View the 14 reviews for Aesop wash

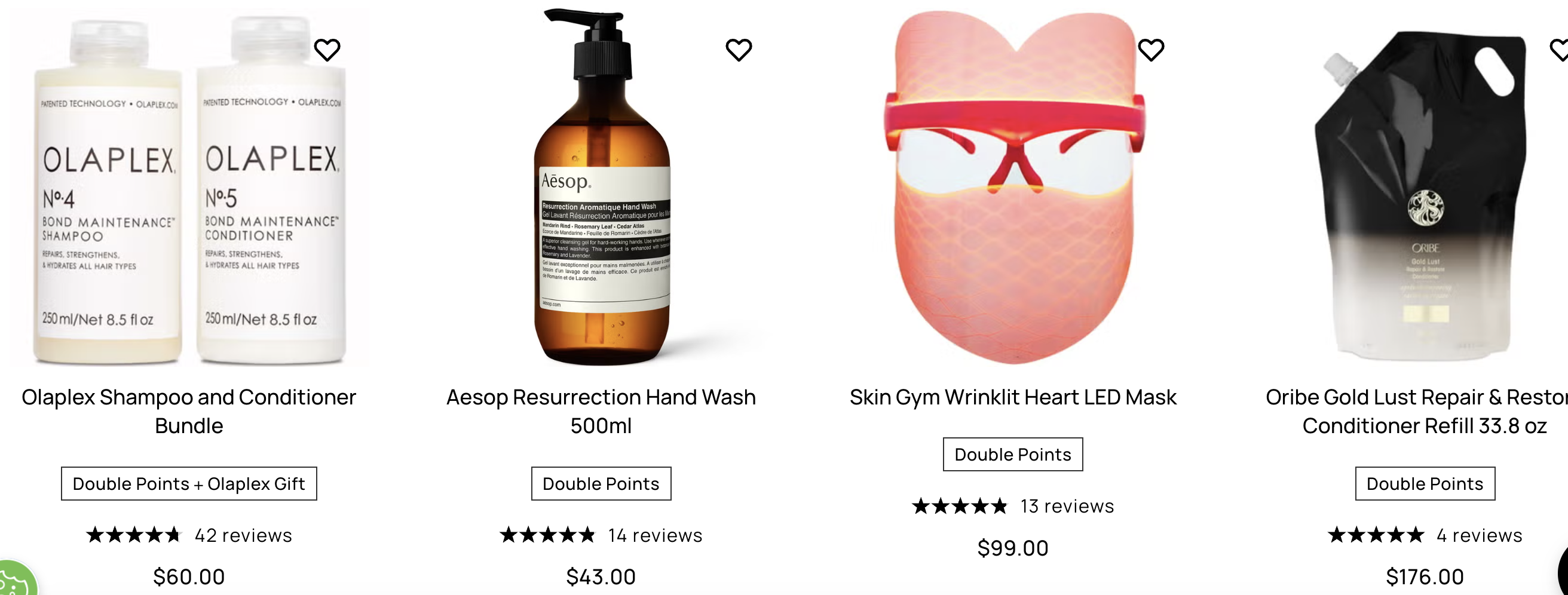(x=655, y=535)
